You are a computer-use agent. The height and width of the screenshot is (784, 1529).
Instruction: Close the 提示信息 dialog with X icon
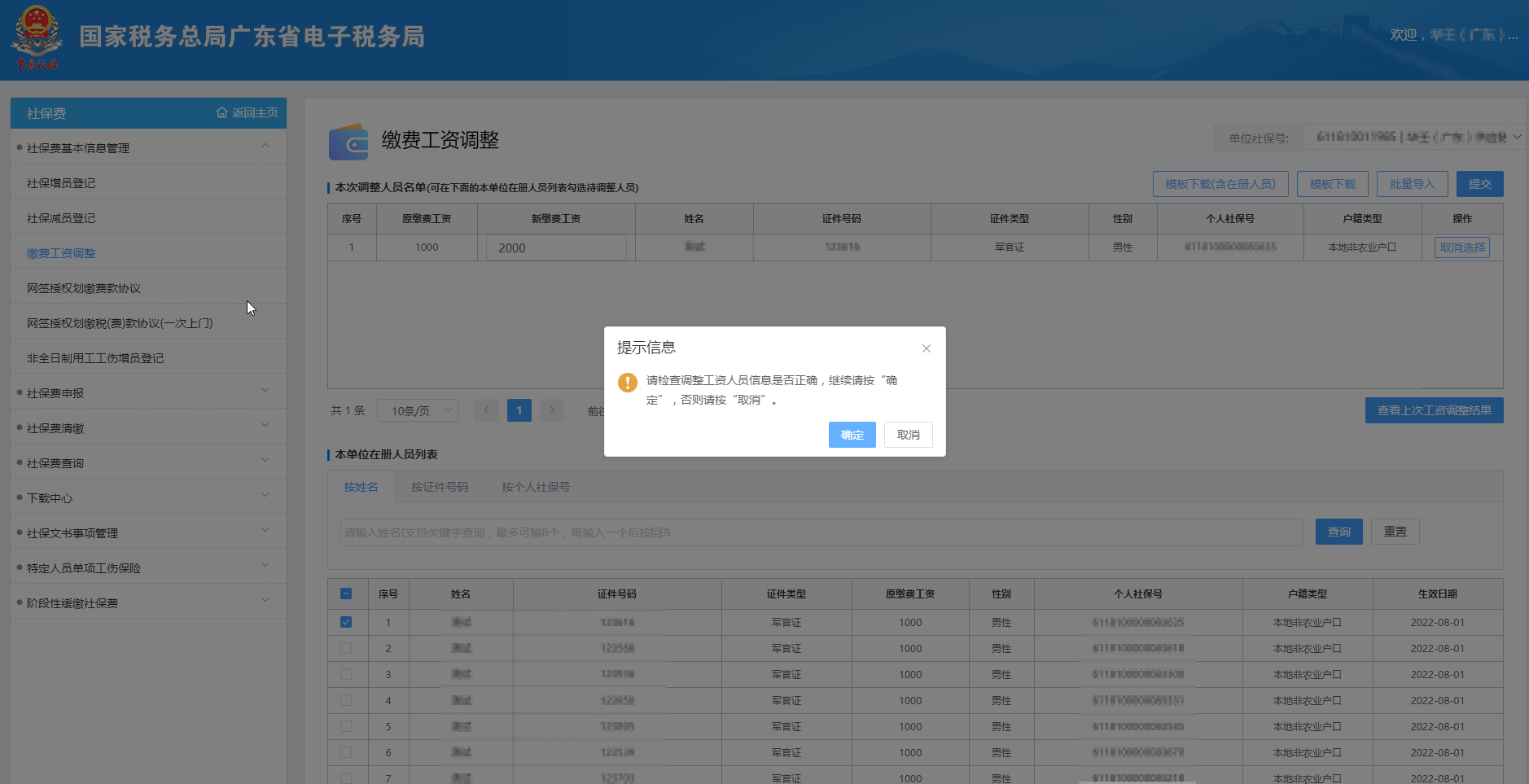point(926,348)
